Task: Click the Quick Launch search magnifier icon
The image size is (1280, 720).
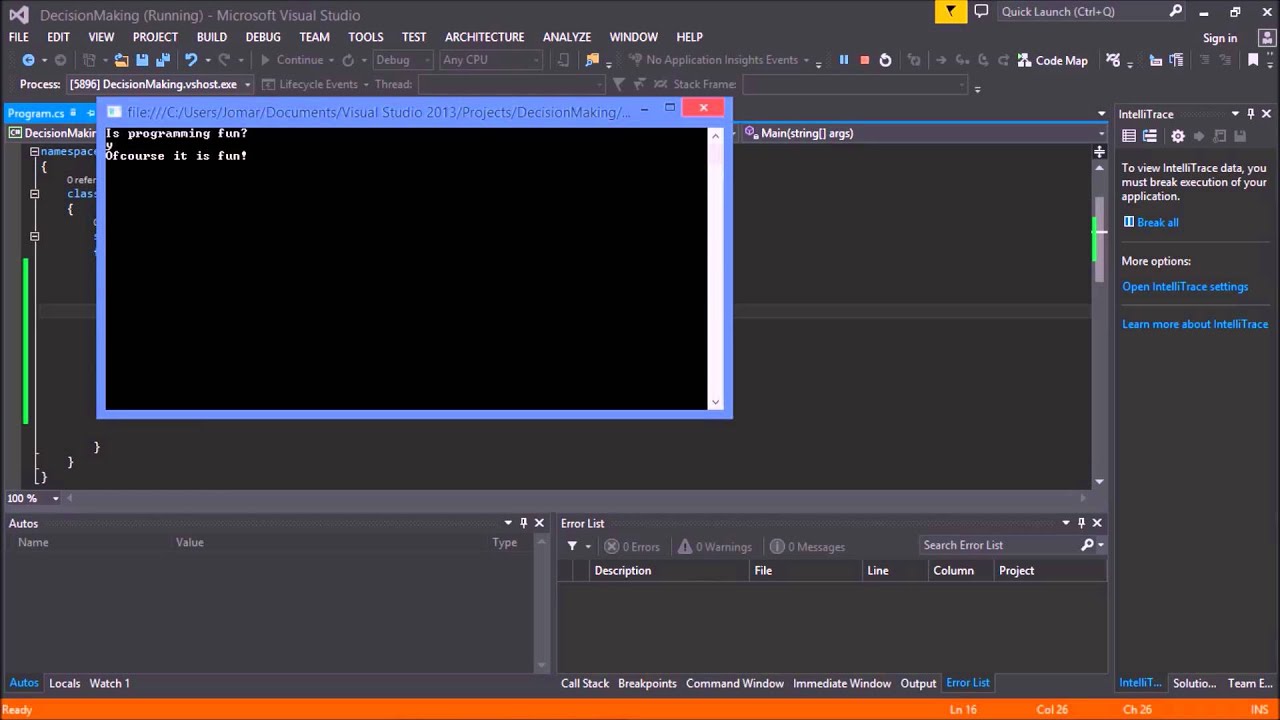Action: pyautogui.click(x=1176, y=11)
